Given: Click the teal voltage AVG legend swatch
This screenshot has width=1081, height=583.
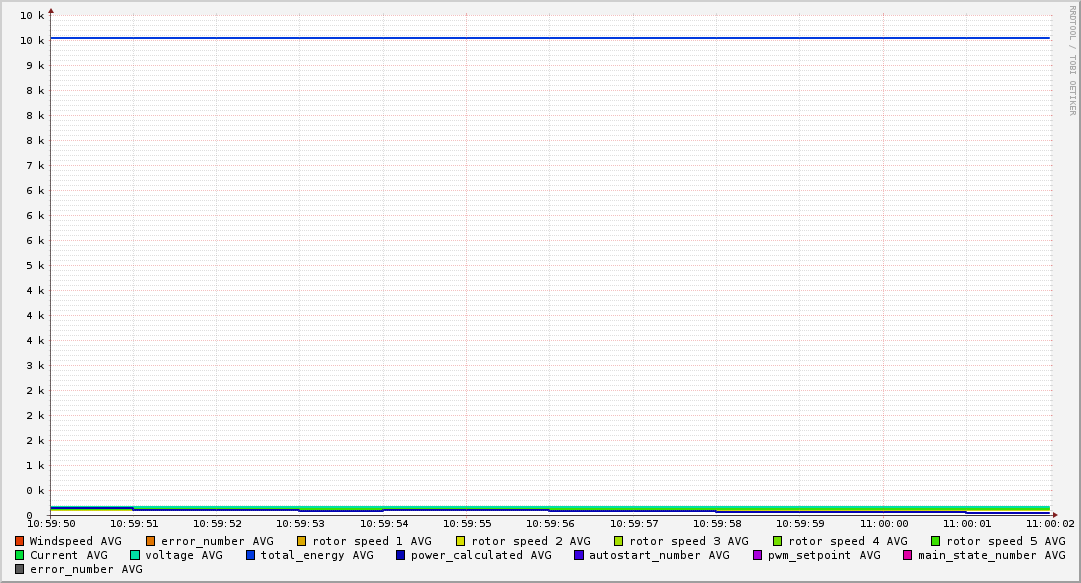Looking at the screenshot, I should (135, 555).
